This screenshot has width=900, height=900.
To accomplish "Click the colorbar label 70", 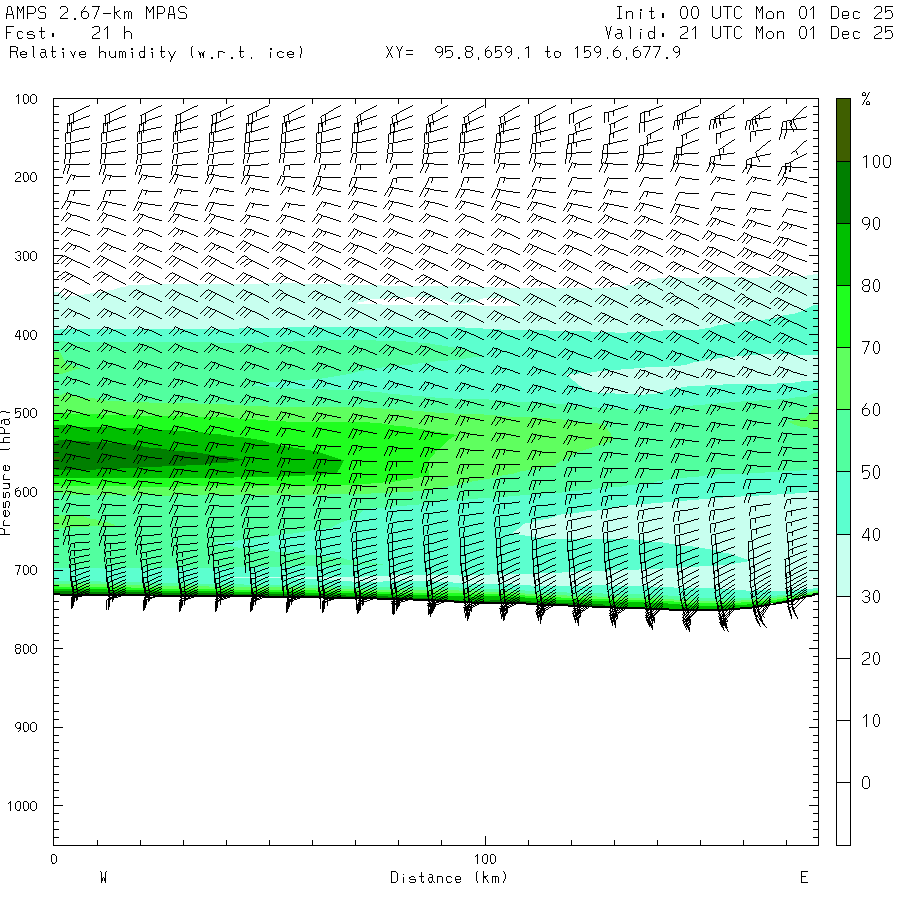I will click(x=871, y=348).
